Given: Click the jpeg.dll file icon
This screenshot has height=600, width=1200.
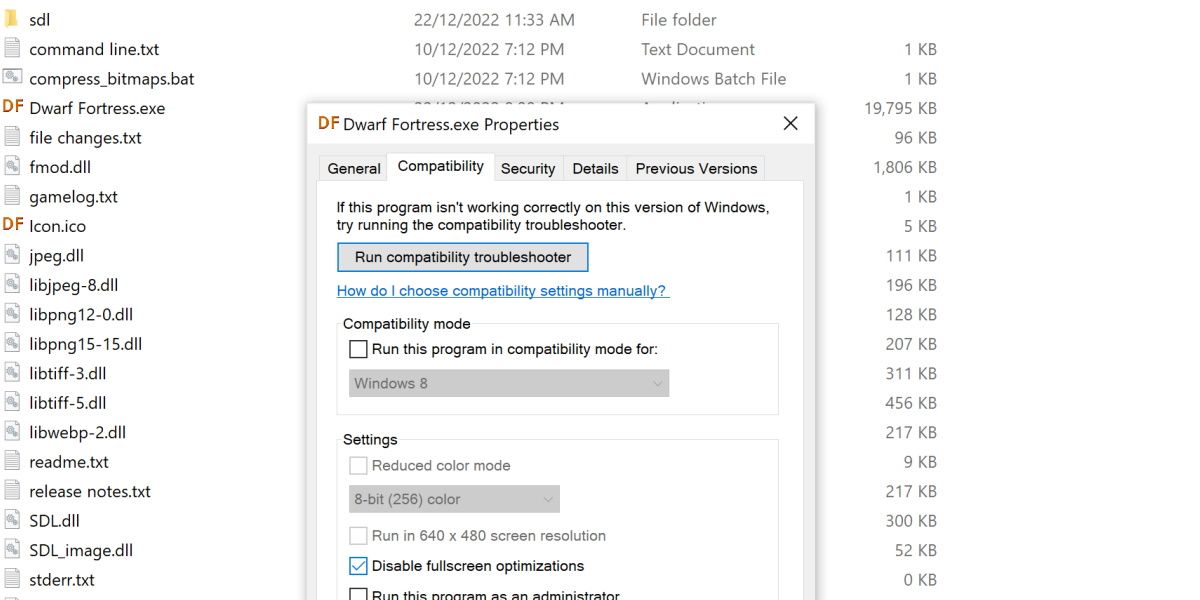Looking at the screenshot, I should (x=12, y=255).
